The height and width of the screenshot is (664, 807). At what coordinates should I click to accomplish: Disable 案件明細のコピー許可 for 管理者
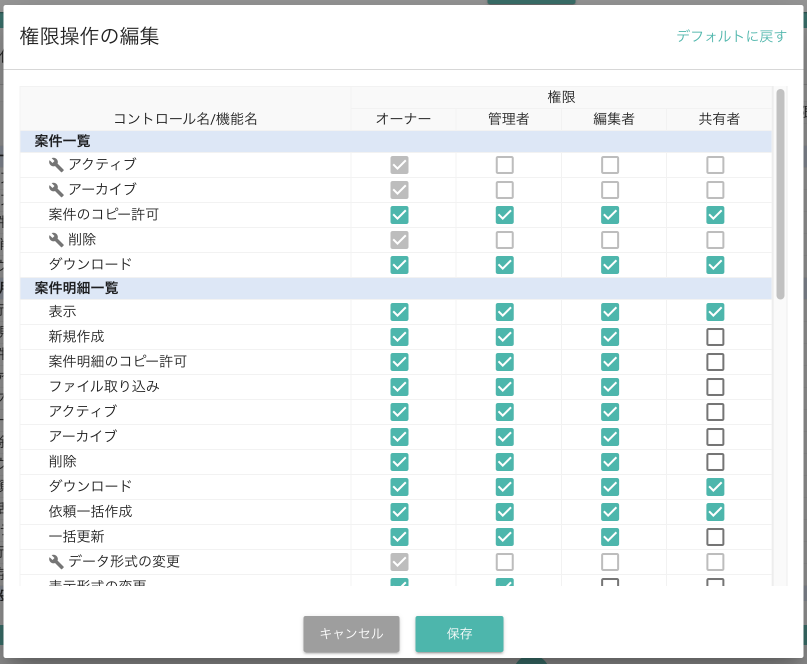tap(504, 362)
